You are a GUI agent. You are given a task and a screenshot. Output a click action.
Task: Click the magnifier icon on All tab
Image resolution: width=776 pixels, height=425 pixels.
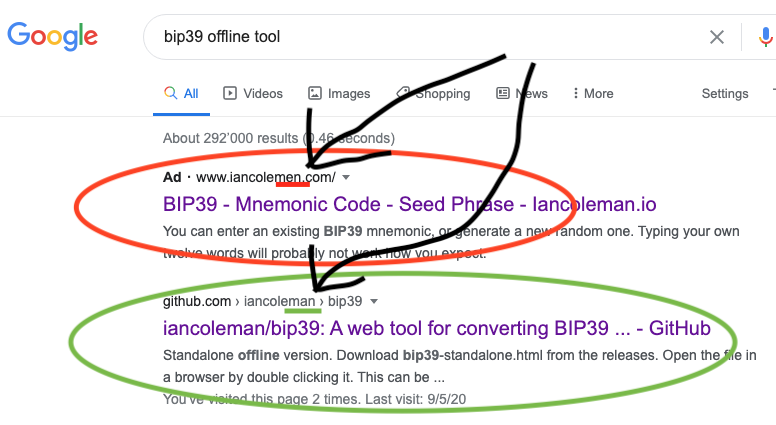(x=170, y=93)
